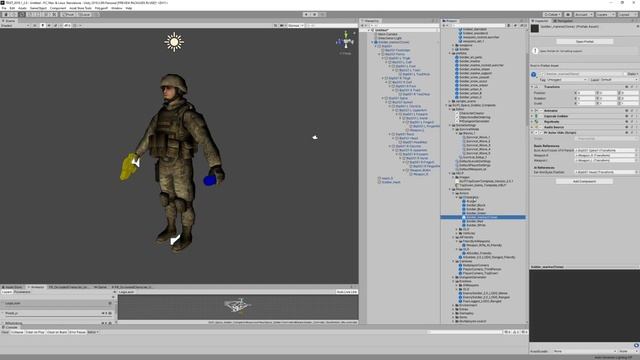Toggle the Static checkbox in Inspector

point(626,74)
